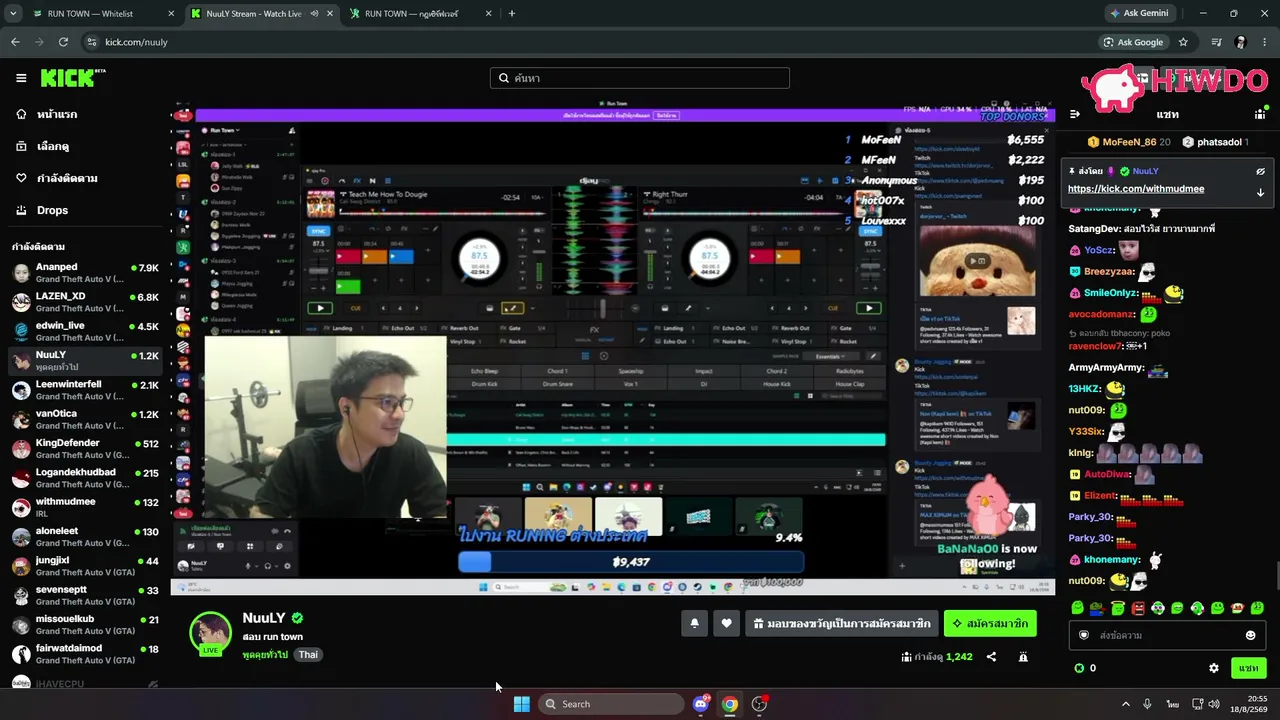Click NuuLY's live profile avatar
1280x720 pixels.
[210, 633]
